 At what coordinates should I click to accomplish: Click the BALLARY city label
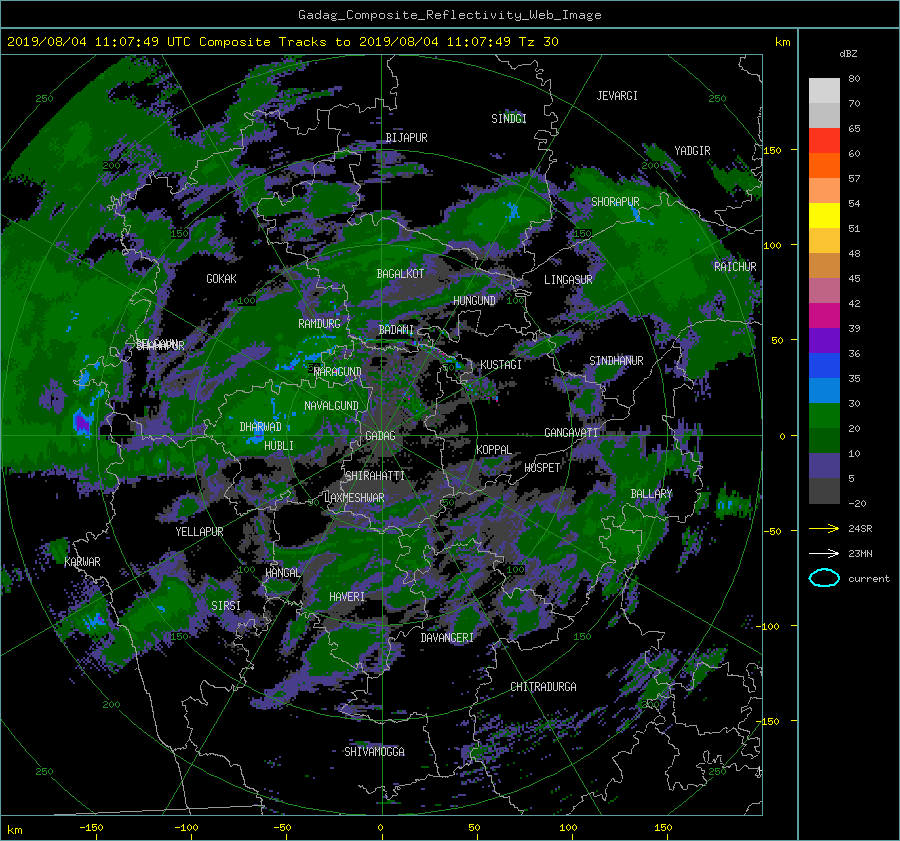(651, 494)
